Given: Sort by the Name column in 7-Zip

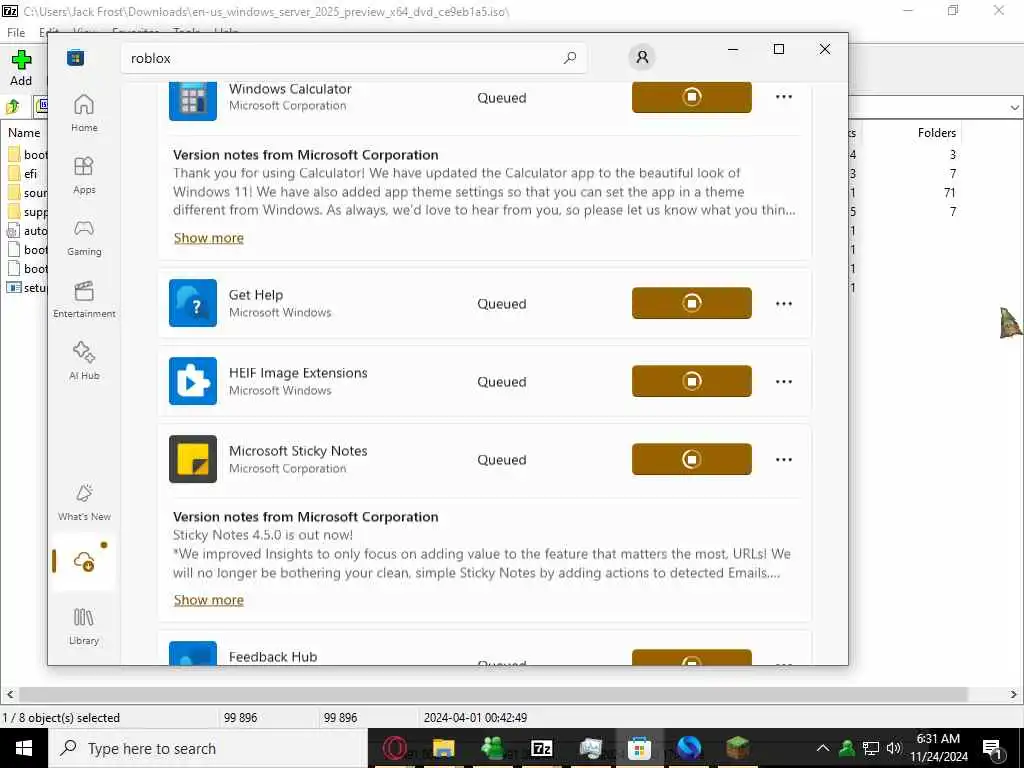Looking at the screenshot, I should (x=24, y=133).
